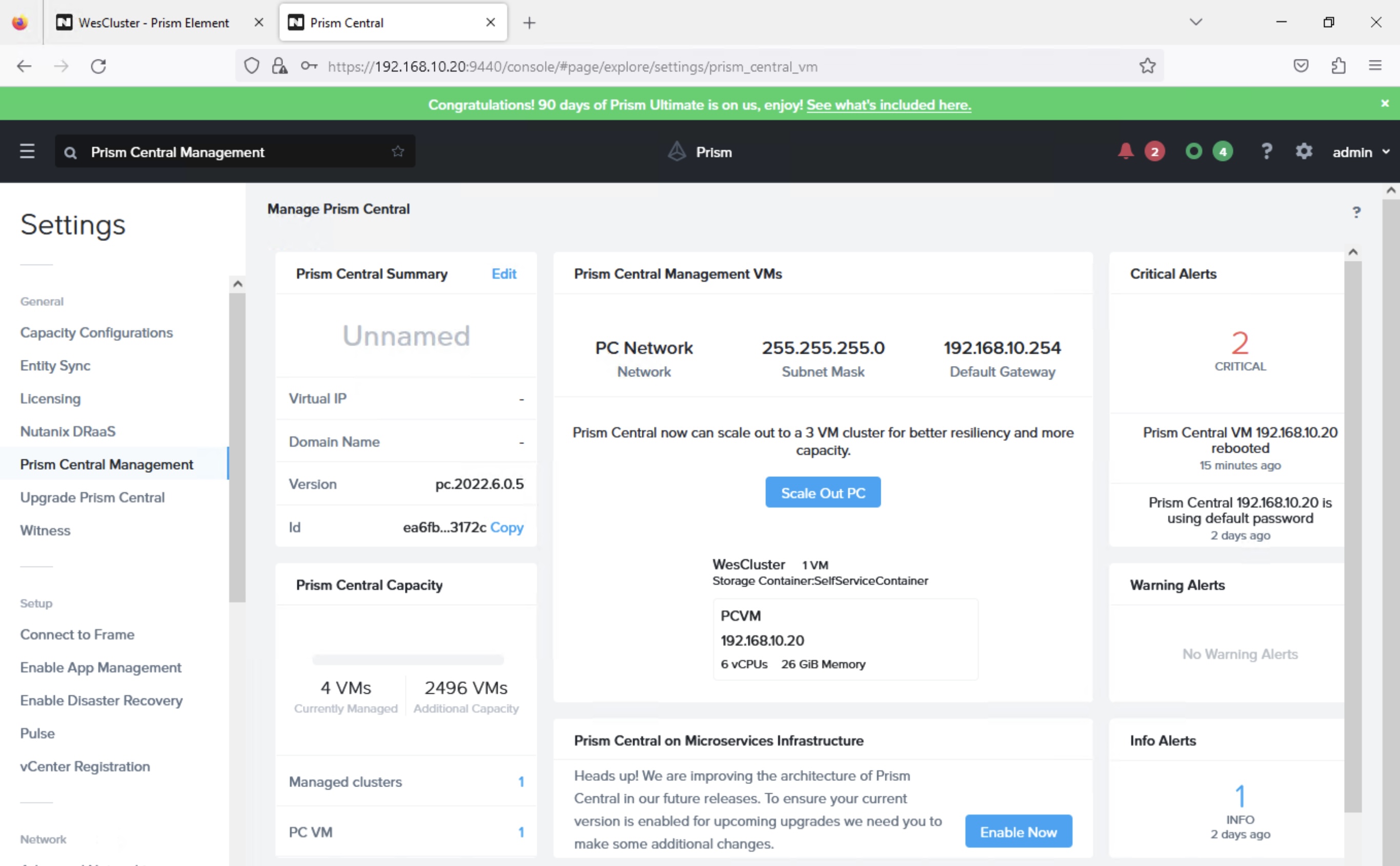Click the settings gear icon

(x=1303, y=152)
